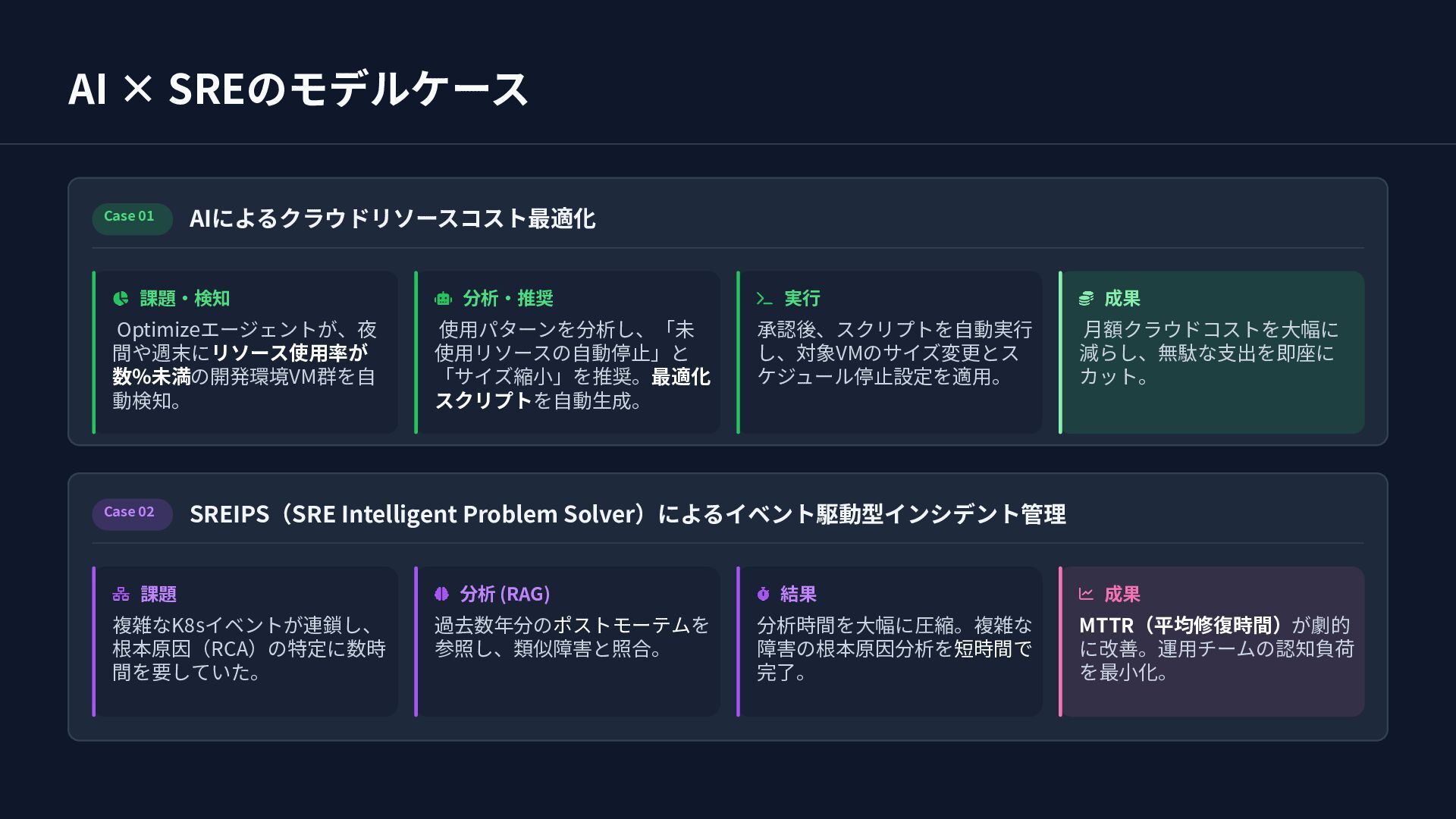Click the SREIPS incident management heading

[627, 514]
